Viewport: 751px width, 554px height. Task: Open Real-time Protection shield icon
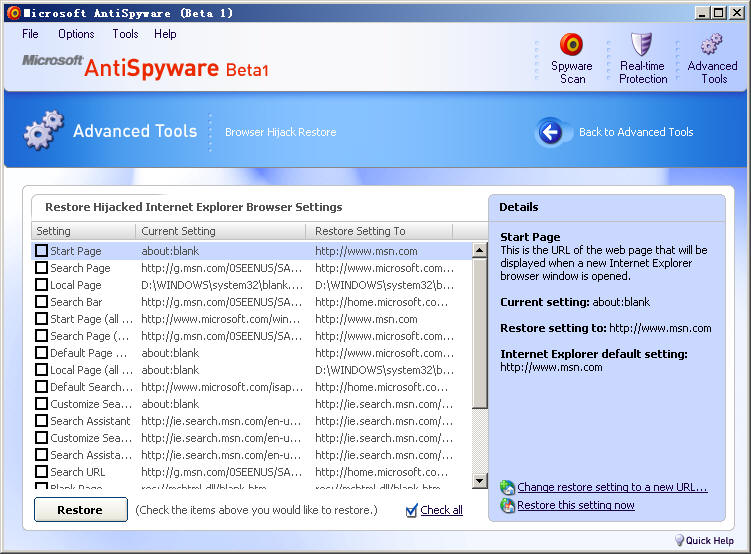(642, 45)
